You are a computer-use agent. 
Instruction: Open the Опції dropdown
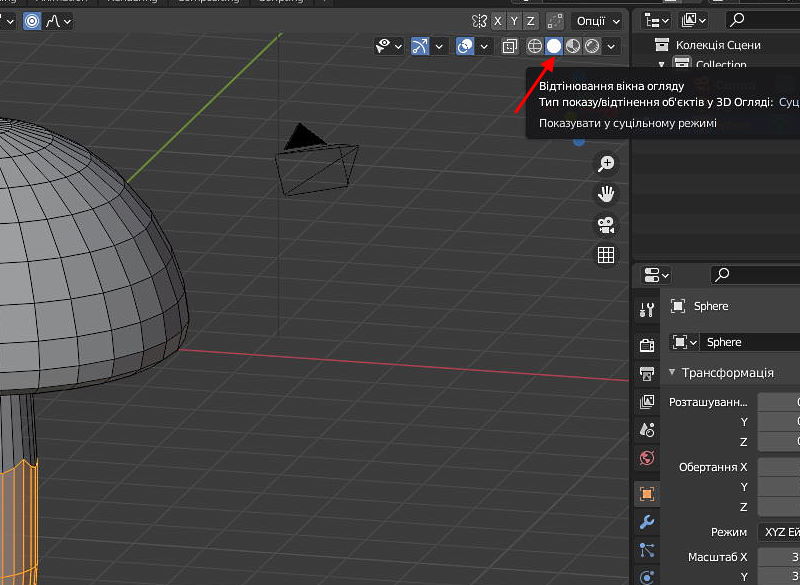tap(597, 21)
